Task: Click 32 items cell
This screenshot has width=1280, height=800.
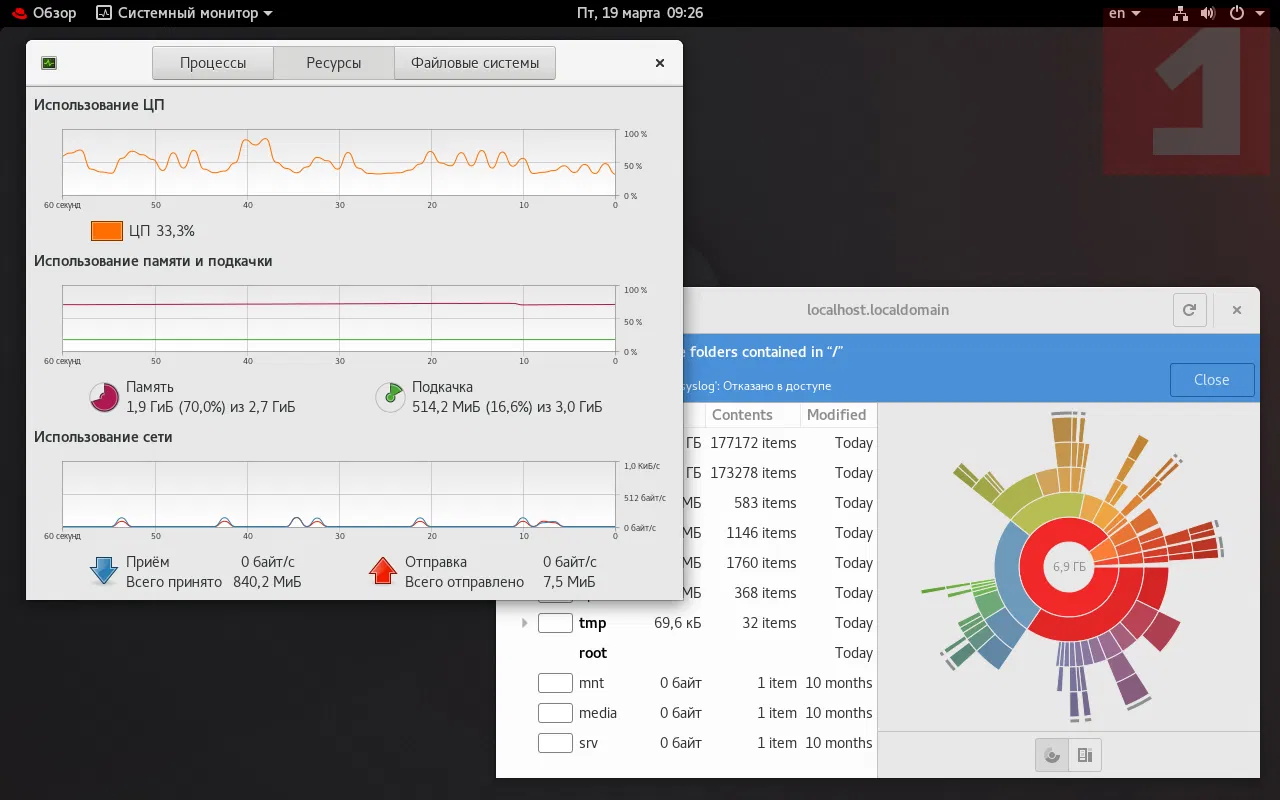Action: [x=770, y=623]
